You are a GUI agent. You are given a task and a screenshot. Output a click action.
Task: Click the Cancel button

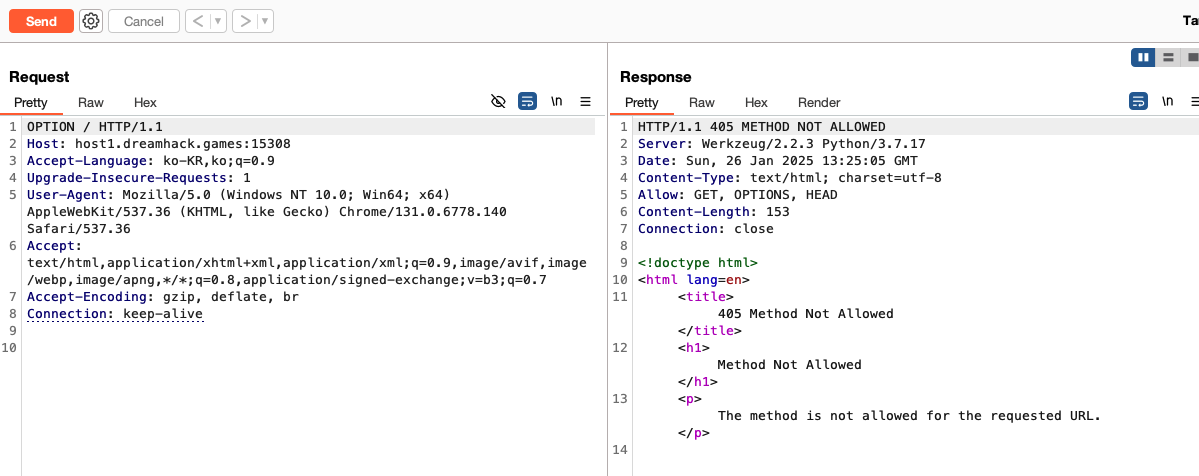tap(144, 21)
